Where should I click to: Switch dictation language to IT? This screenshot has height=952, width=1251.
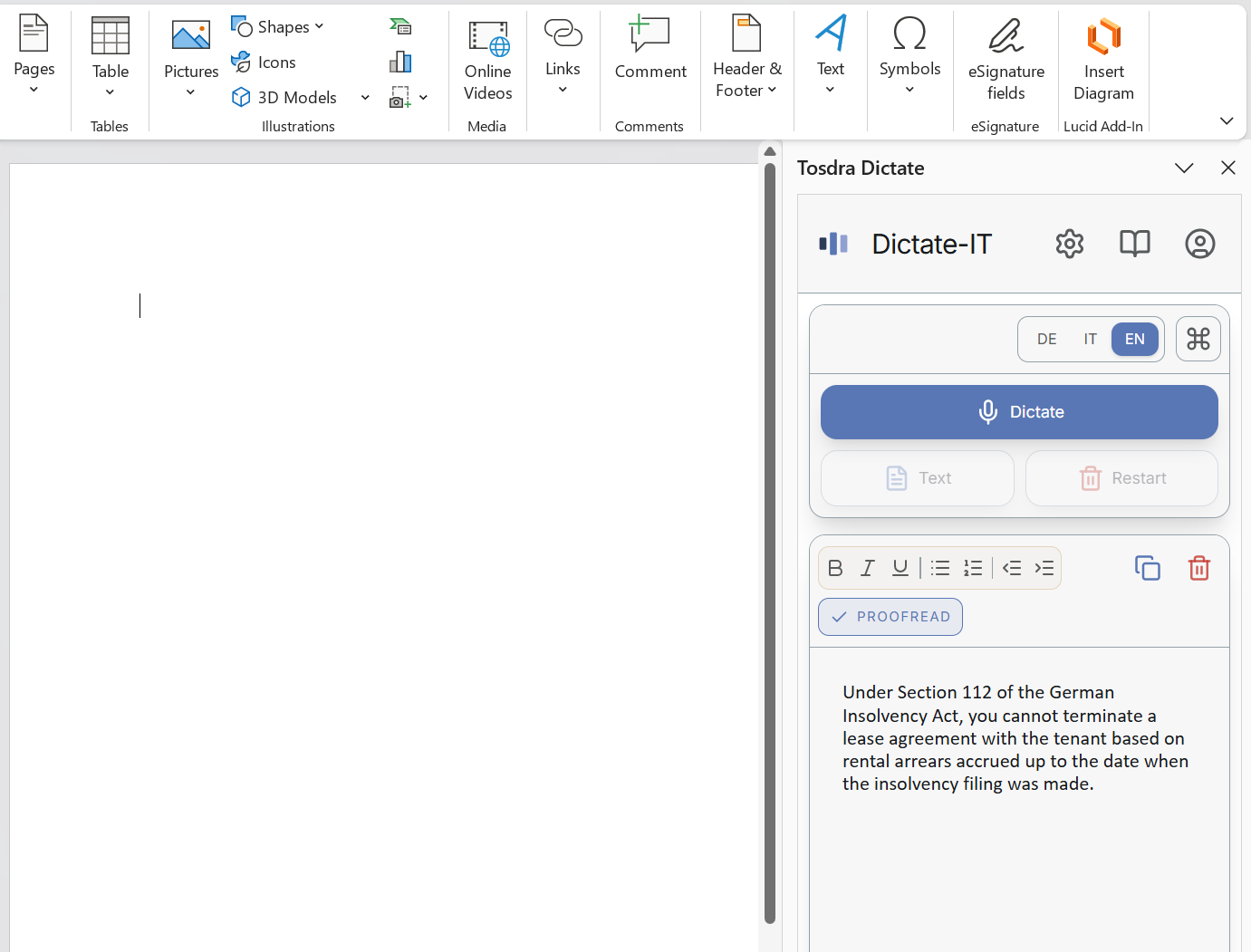1091,339
